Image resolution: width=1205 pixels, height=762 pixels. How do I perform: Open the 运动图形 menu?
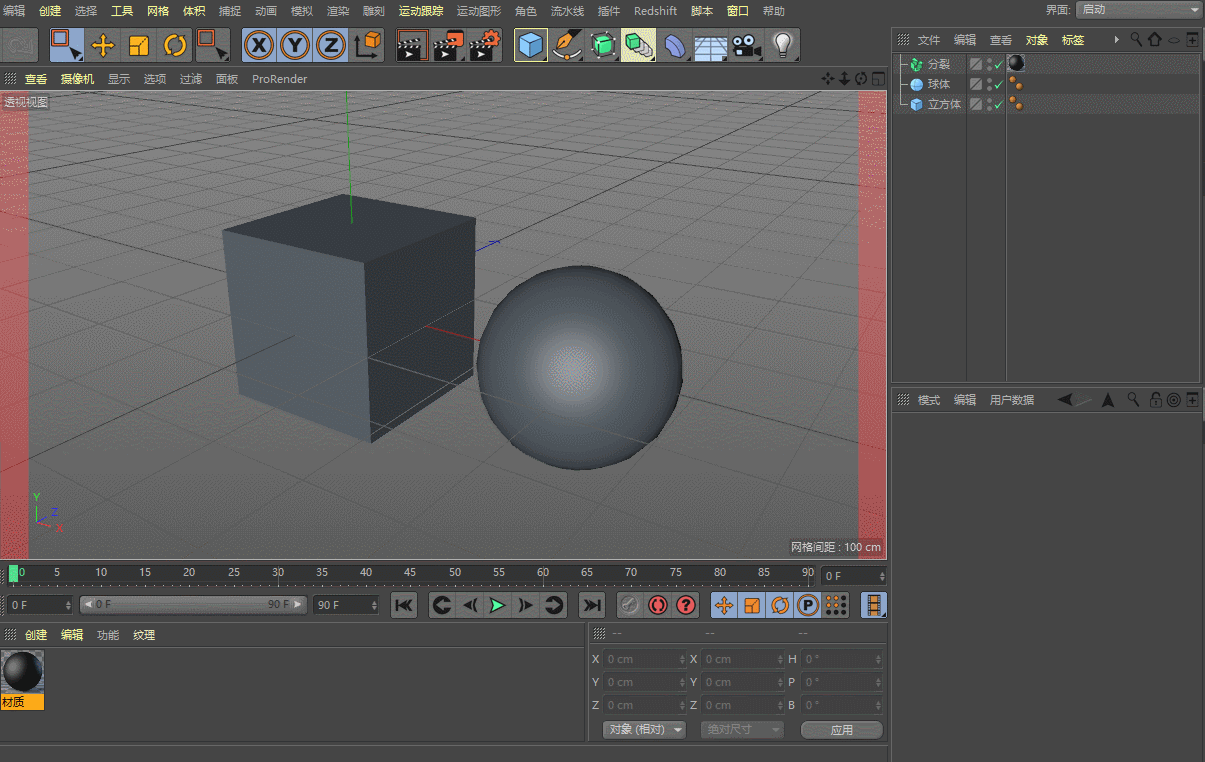pos(478,11)
